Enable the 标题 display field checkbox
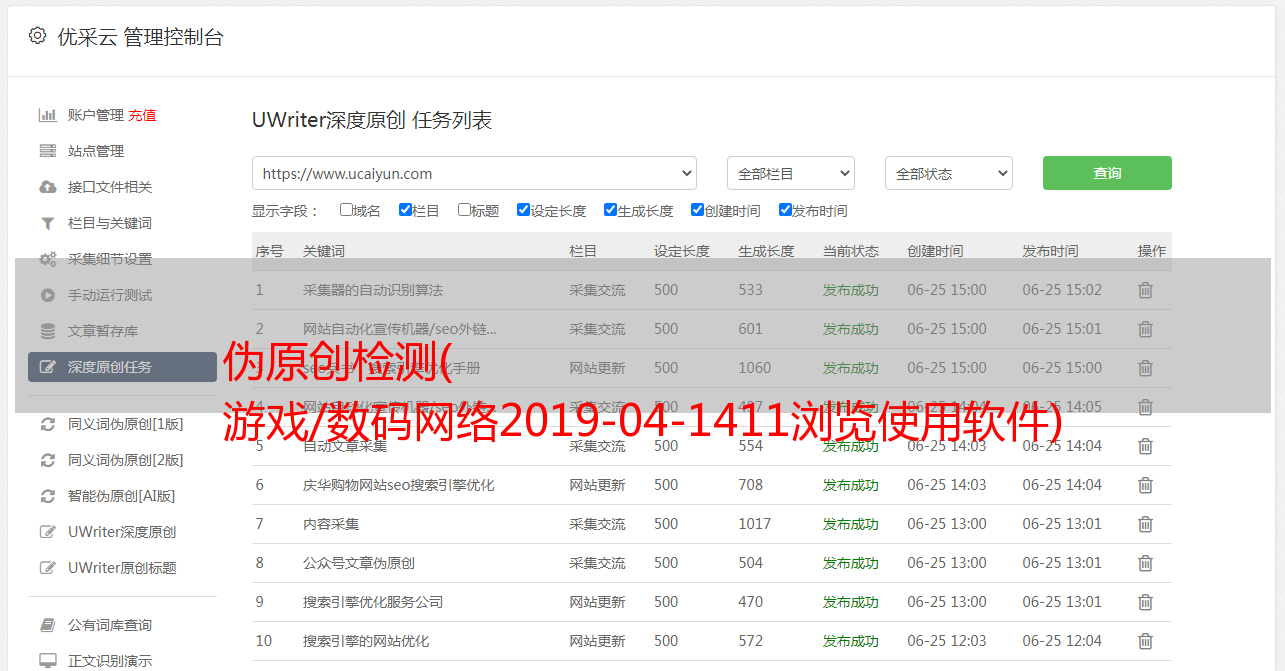Image resolution: width=1285 pixels, height=671 pixels. click(464, 210)
